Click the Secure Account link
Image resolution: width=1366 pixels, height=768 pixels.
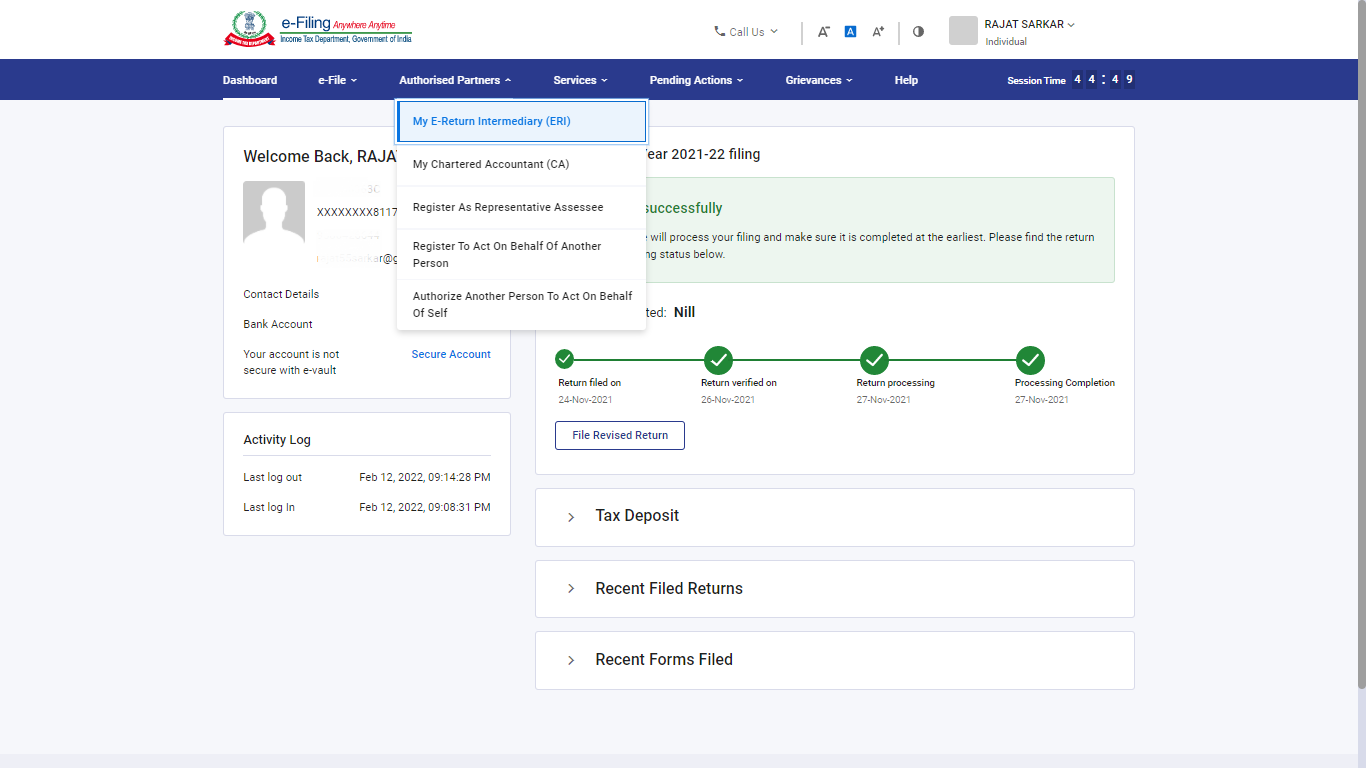(x=450, y=354)
